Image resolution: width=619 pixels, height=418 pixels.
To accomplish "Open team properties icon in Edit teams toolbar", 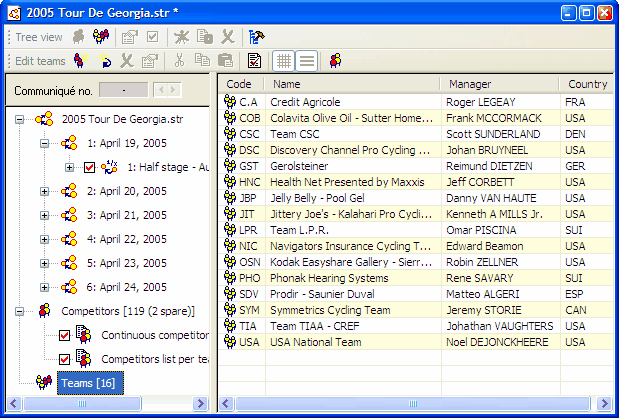I will (x=150, y=61).
